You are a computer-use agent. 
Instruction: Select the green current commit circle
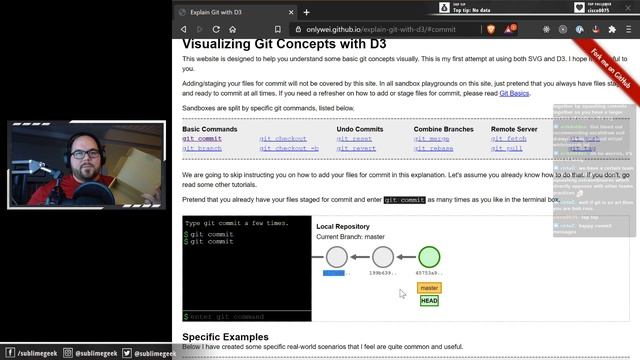click(x=429, y=257)
